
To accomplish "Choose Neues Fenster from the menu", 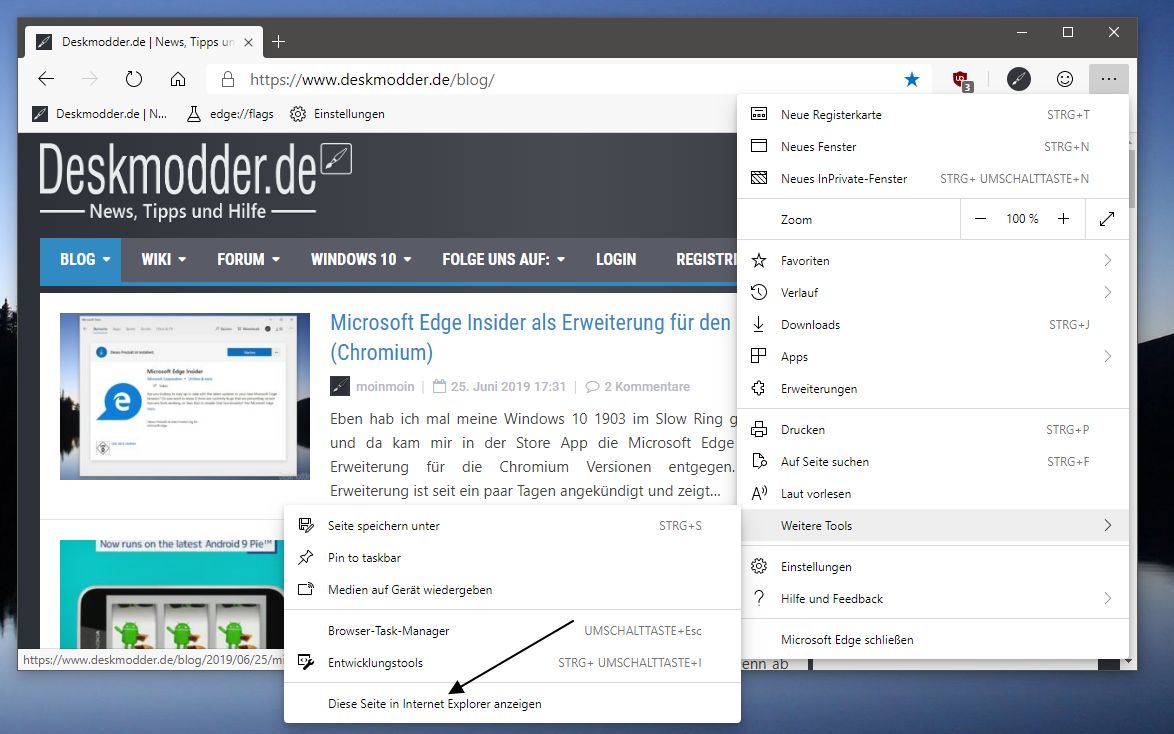I will click(x=933, y=147).
